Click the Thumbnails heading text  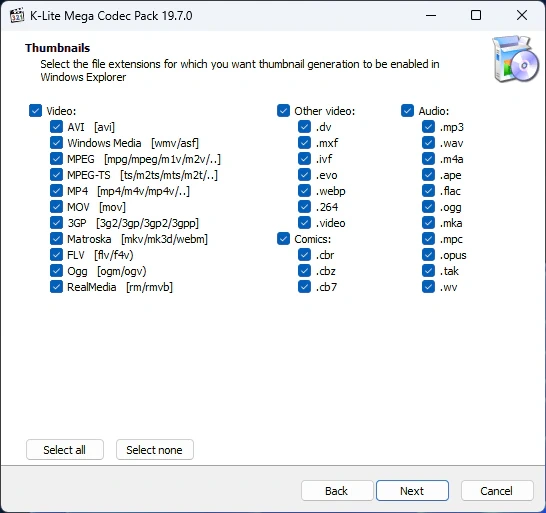tap(57, 48)
